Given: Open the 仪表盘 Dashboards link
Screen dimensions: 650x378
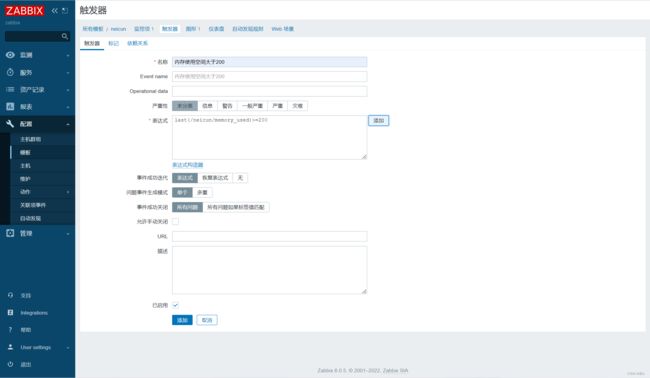Looking at the screenshot, I should [x=216, y=29].
